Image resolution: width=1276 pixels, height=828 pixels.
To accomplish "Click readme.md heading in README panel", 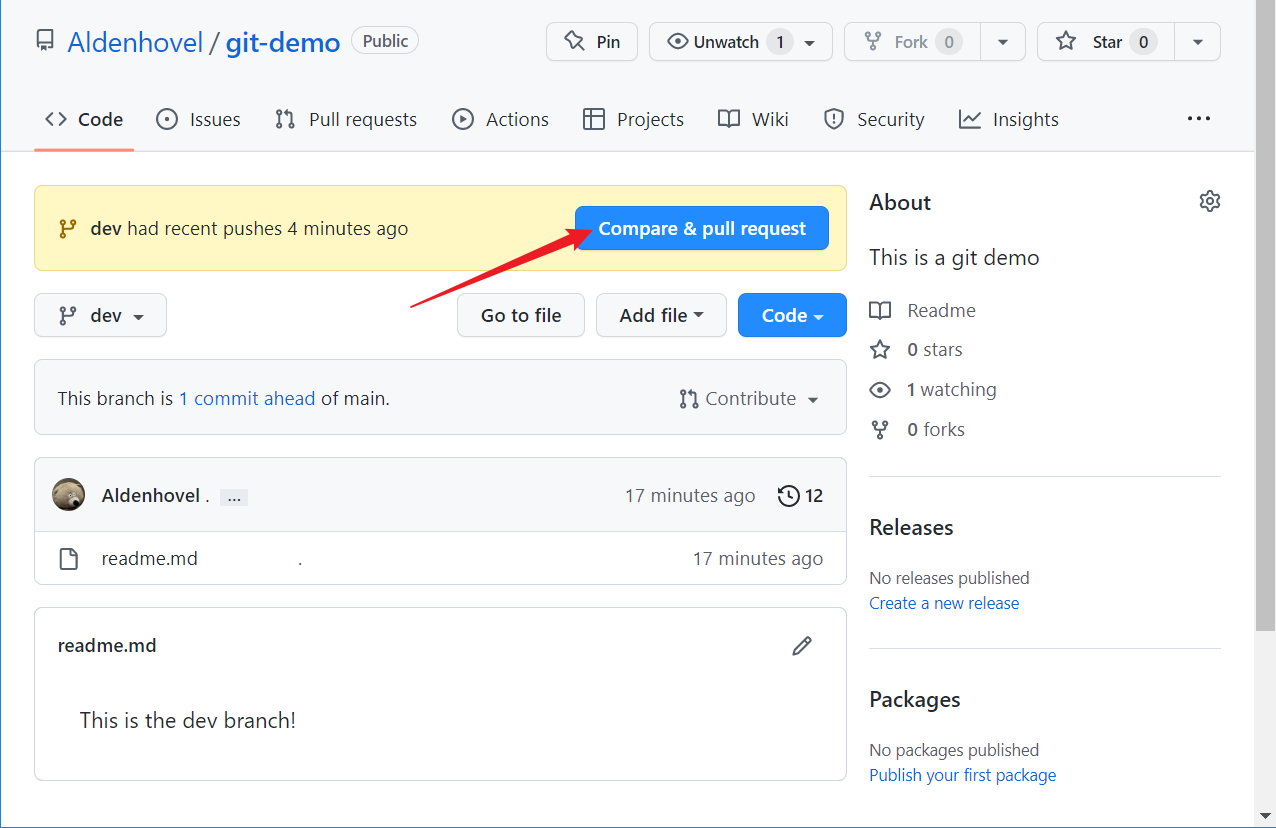I will coord(107,645).
